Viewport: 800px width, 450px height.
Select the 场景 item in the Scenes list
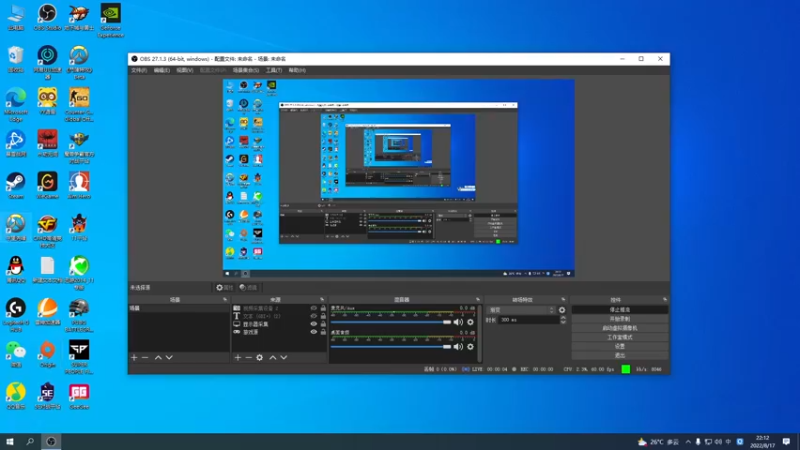[x=179, y=308]
